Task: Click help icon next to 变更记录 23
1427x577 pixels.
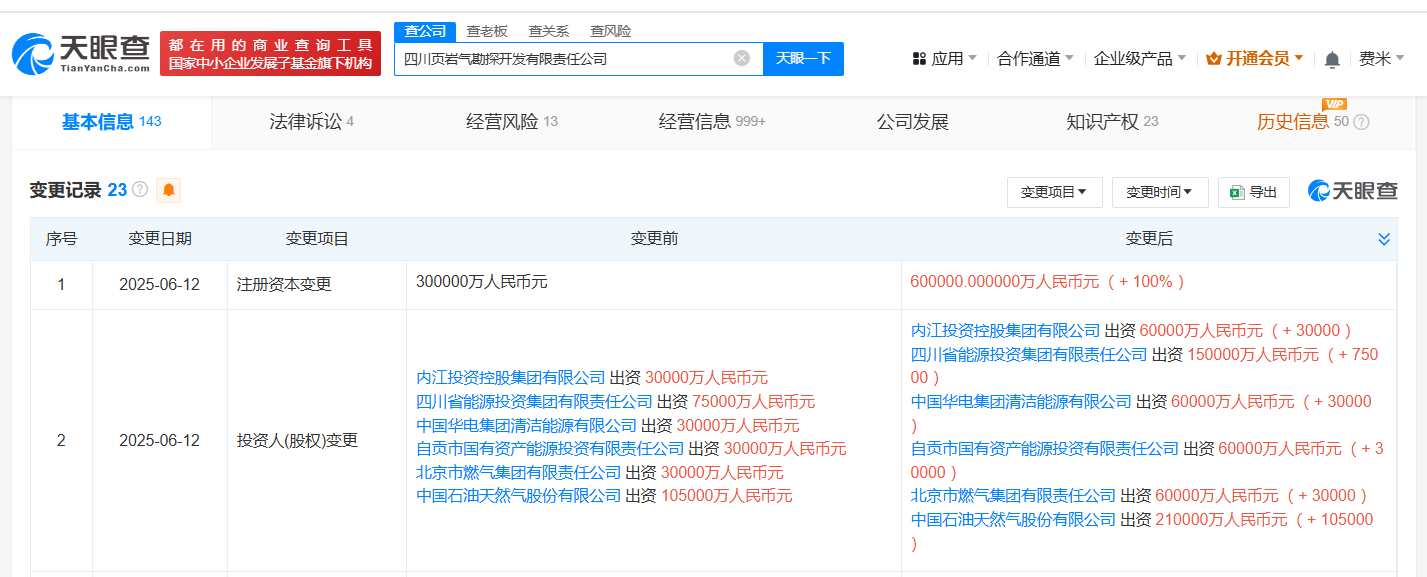Action: (140, 189)
